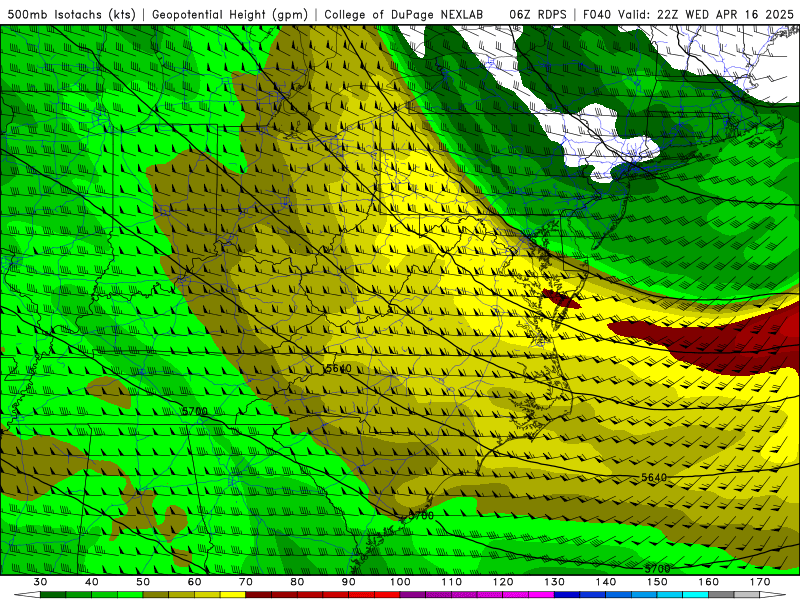Click the '120' label on the color scale
800x600 pixels.
pyautogui.click(x=503, y=582)
